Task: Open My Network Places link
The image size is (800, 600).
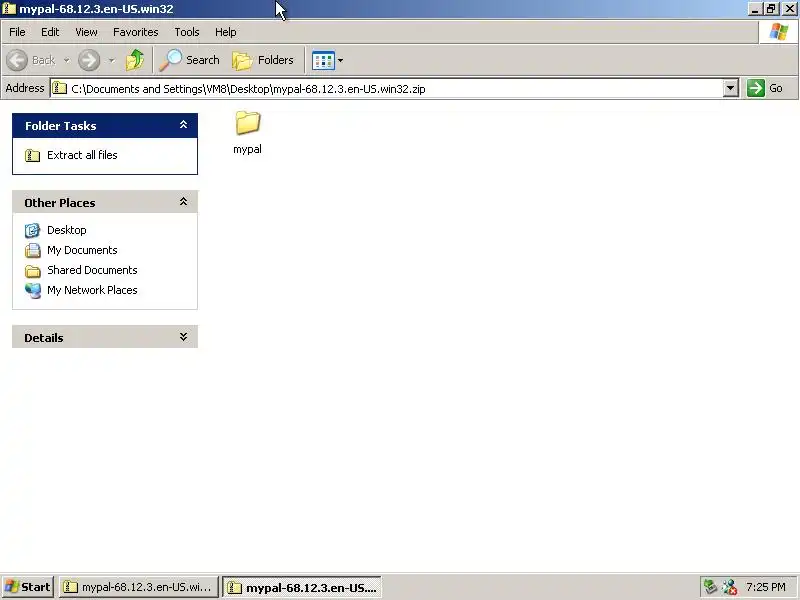Action: pos(92,290)
